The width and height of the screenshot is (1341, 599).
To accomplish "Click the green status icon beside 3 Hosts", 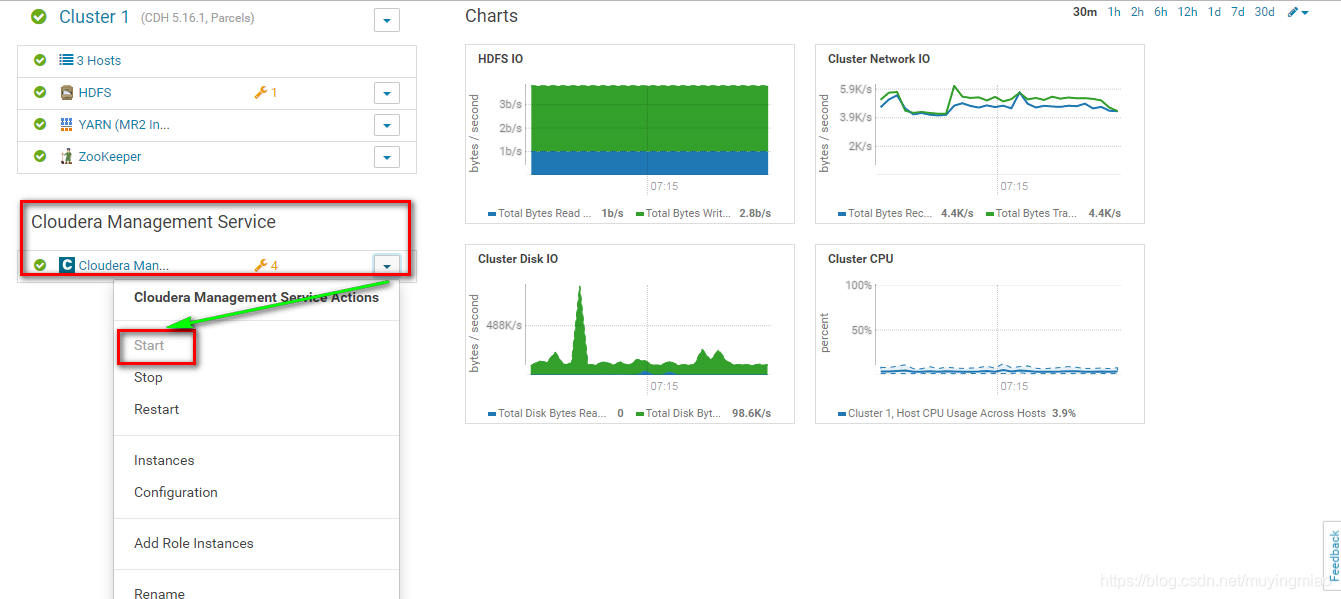I will (40, 60).
